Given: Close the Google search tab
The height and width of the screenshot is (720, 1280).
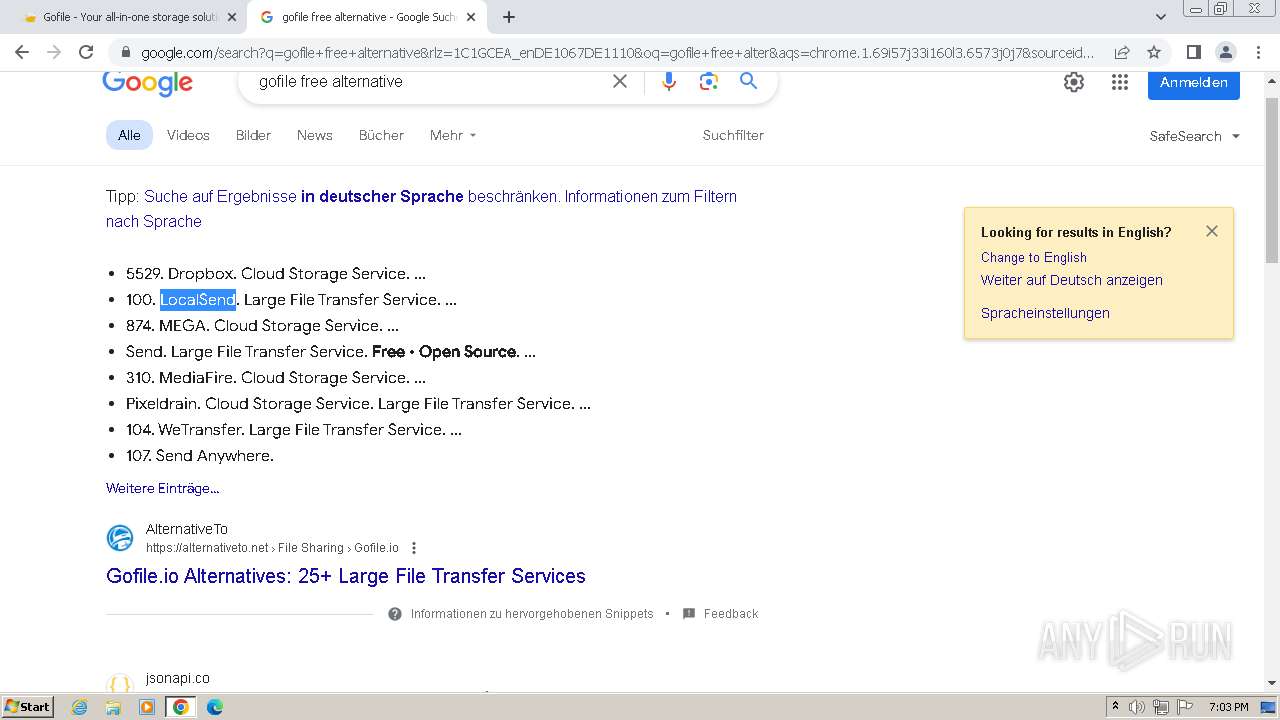Looking at the screenshot, I should pos(471,17).
